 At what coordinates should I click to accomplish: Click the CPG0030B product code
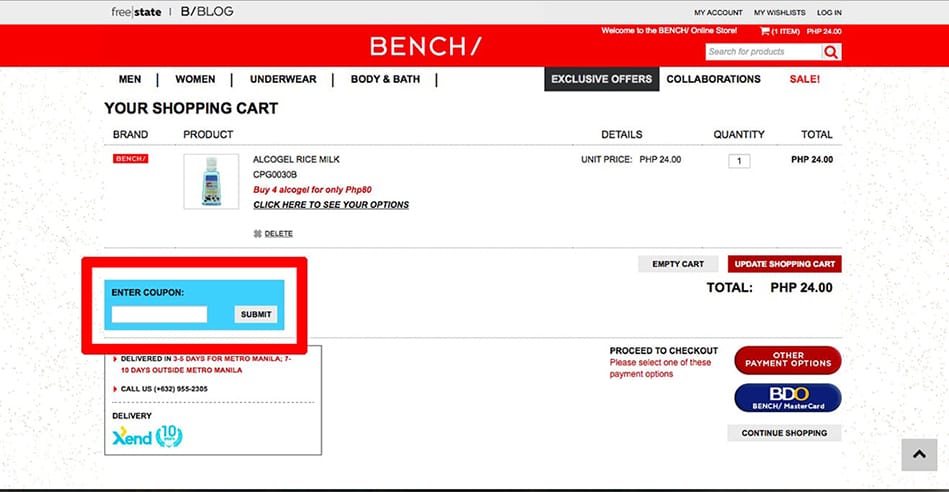275,175
